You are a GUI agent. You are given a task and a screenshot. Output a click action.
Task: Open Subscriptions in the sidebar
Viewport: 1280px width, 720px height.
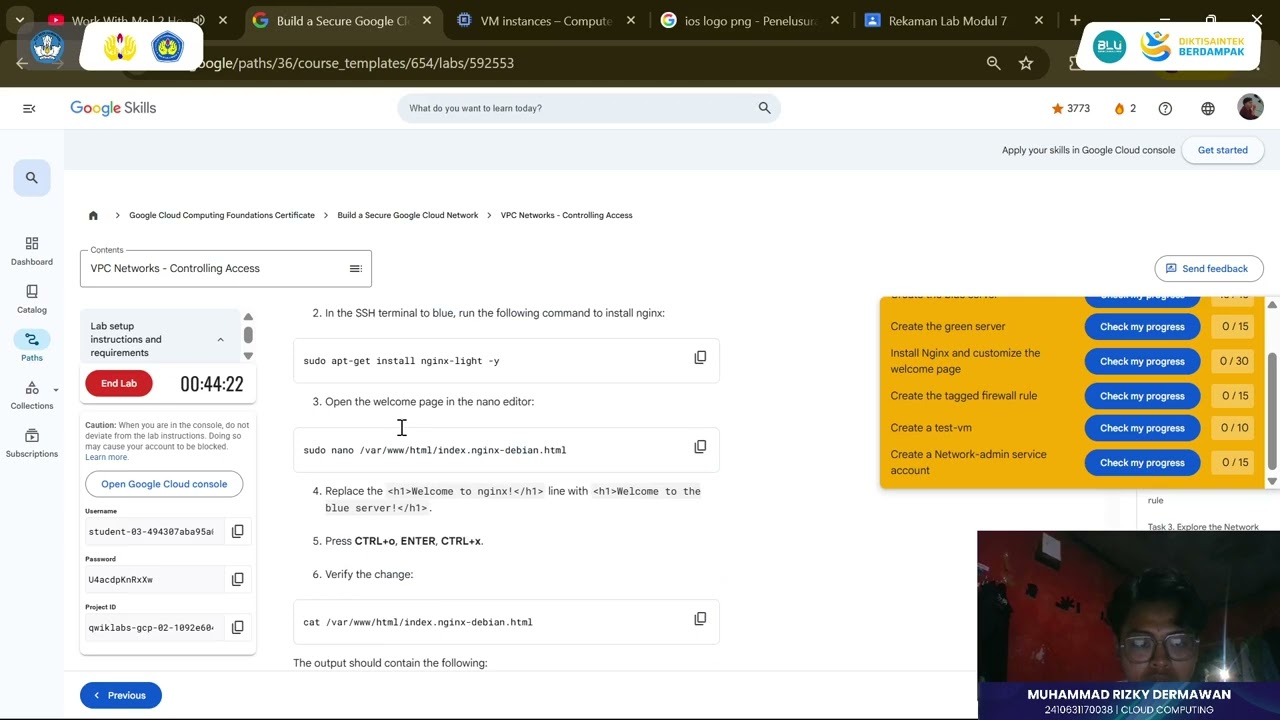pyautogui.click(x=32, y=443)
